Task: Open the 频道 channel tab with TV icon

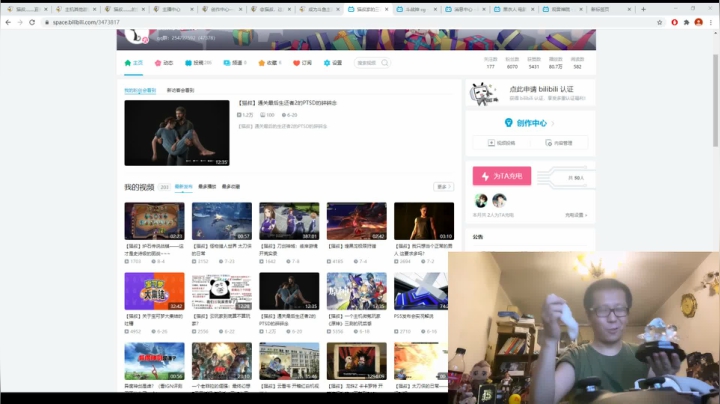Action: [x=235, y=63]
